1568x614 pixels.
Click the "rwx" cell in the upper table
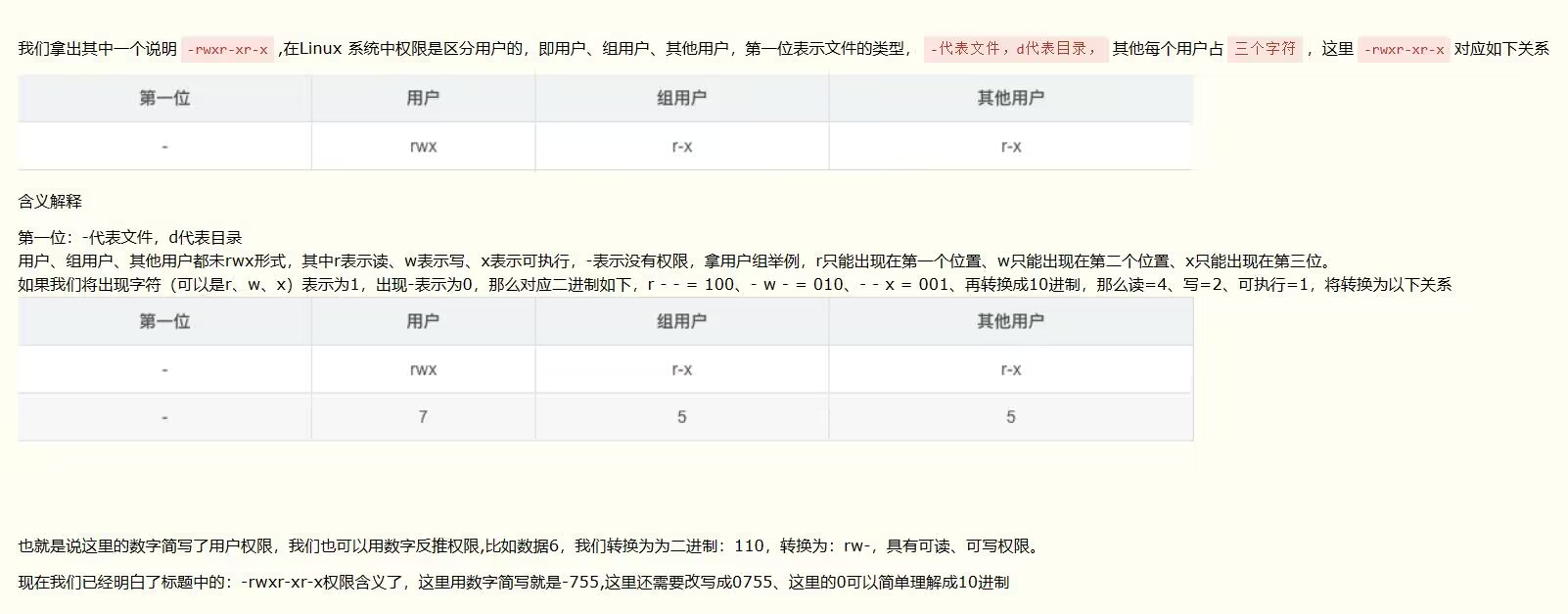tap(423, 147)
